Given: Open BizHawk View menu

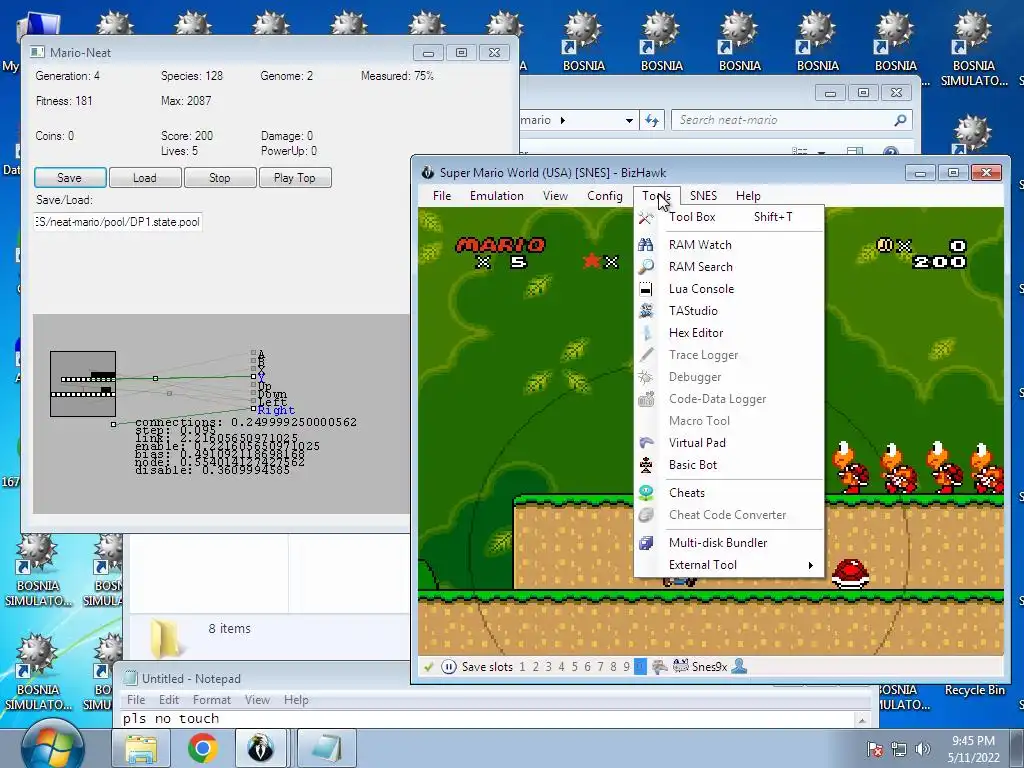Looking at the screenshot, I should pos(555,196).
